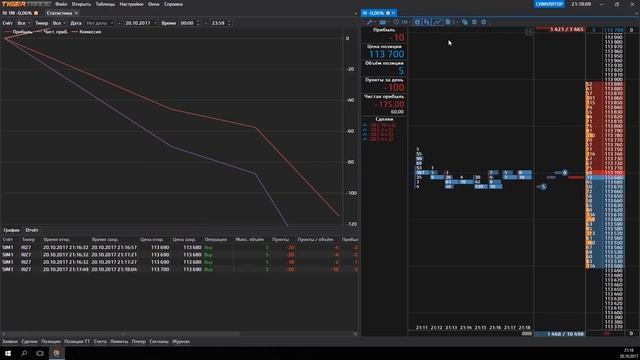Switch to the График sub-tab

pos(11,230)
